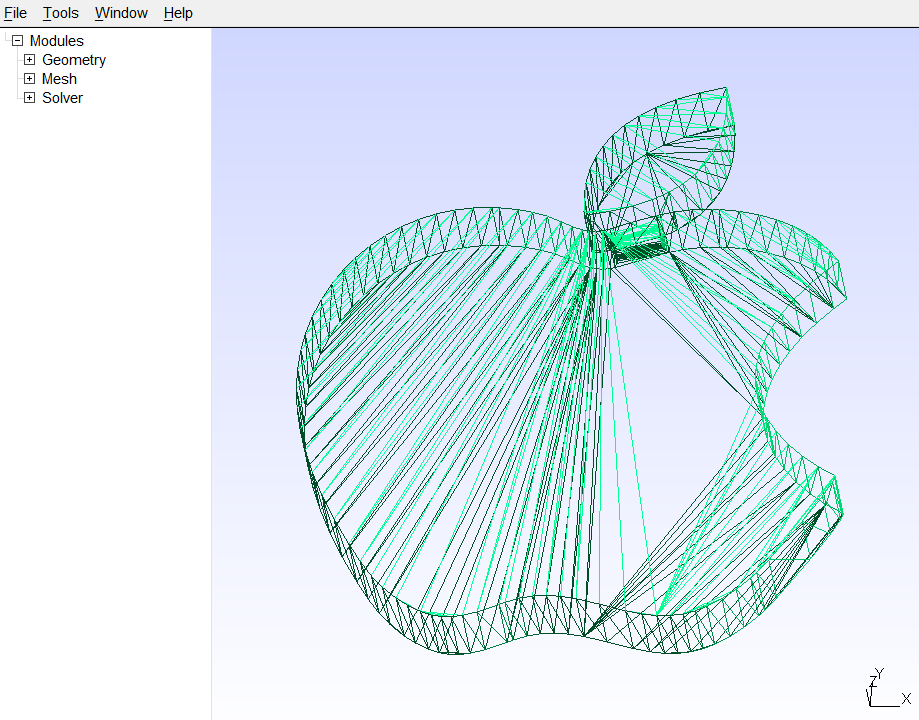Select the Mesh tree item
The width and height of the screenshot is (919, 720).
[x=59, y=79]
